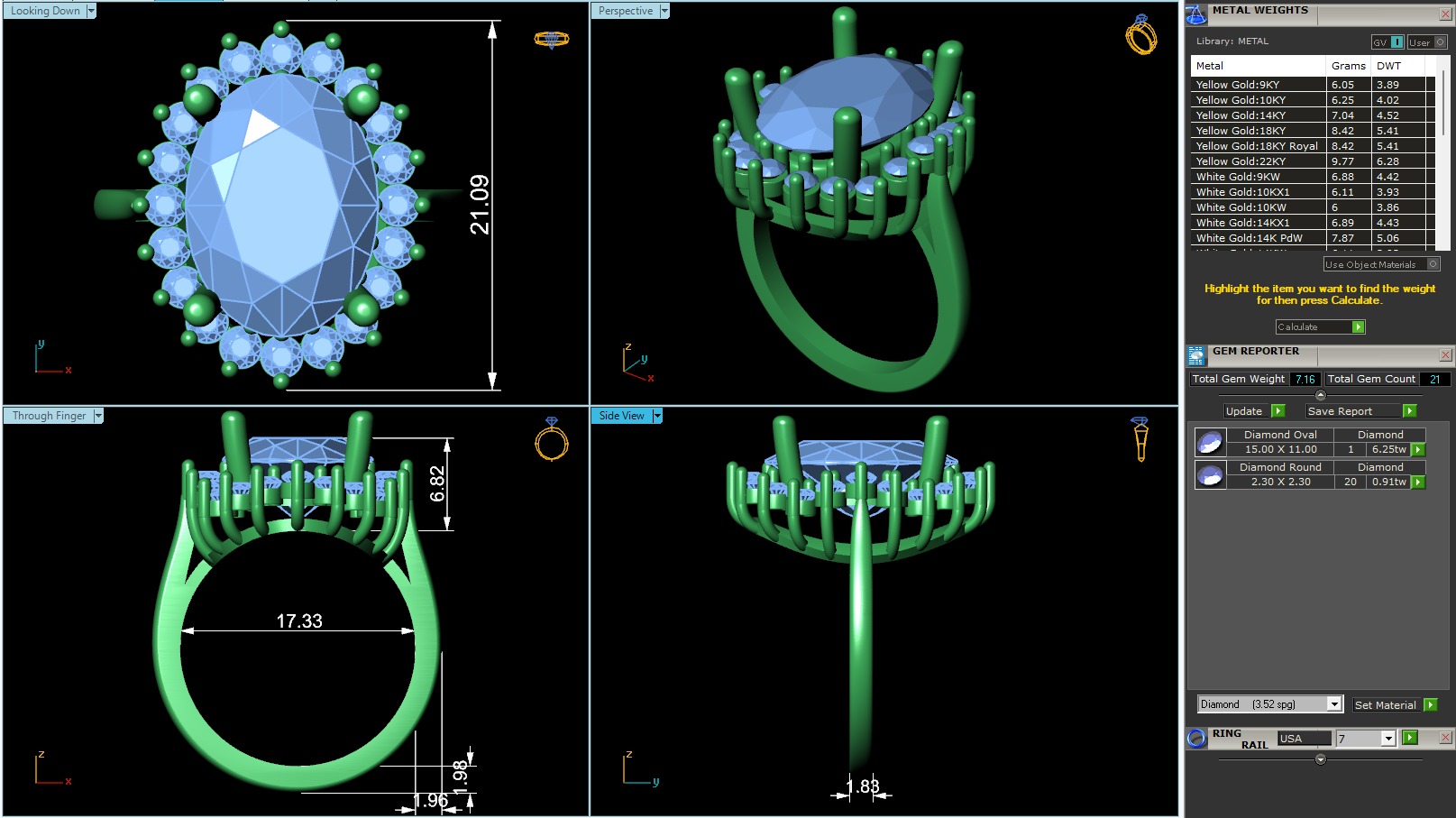
Task: Click the 0.91tw carat weight cell
Action: click(1388, 482)
